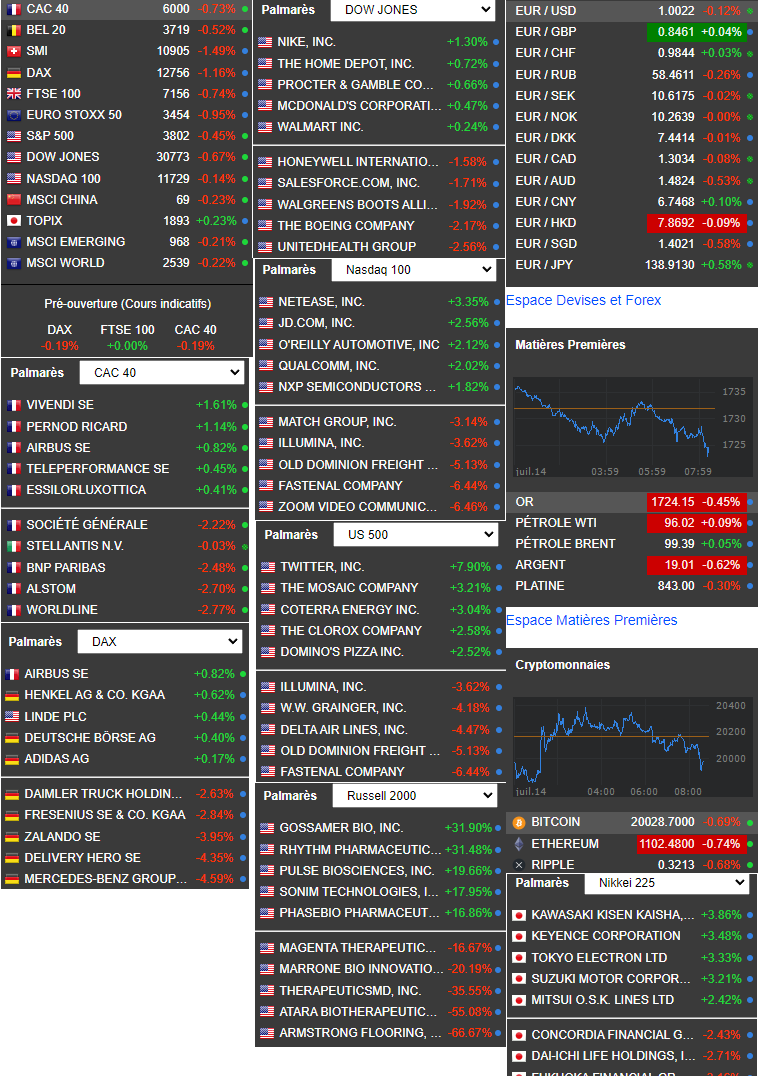The height and width of the screenshot is (1076, 762).
Task: Select ZOOM VIDEO COMMUNICATIONS row
Action: (379, 507)
